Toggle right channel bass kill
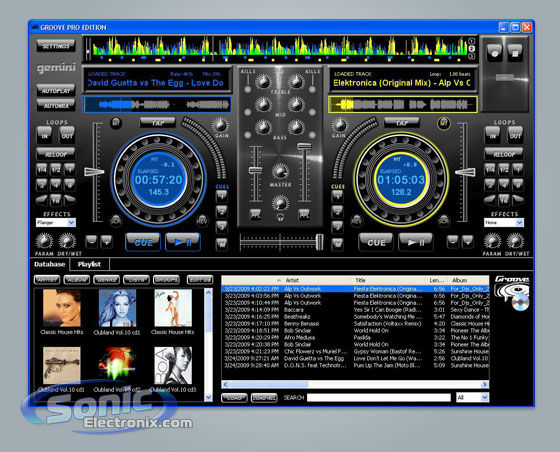The width and height of the screenshot is (560, 452). (x=312, y=135)
